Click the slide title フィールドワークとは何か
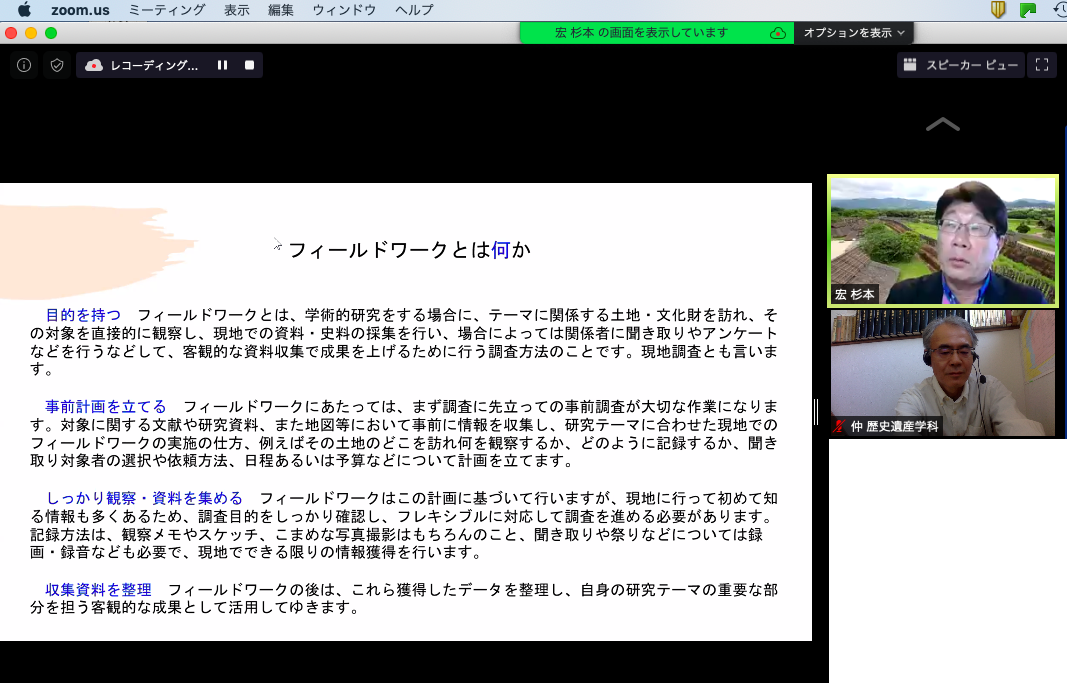The width and height of the screenshot is (1067, 683). click(x=410, y=250)
